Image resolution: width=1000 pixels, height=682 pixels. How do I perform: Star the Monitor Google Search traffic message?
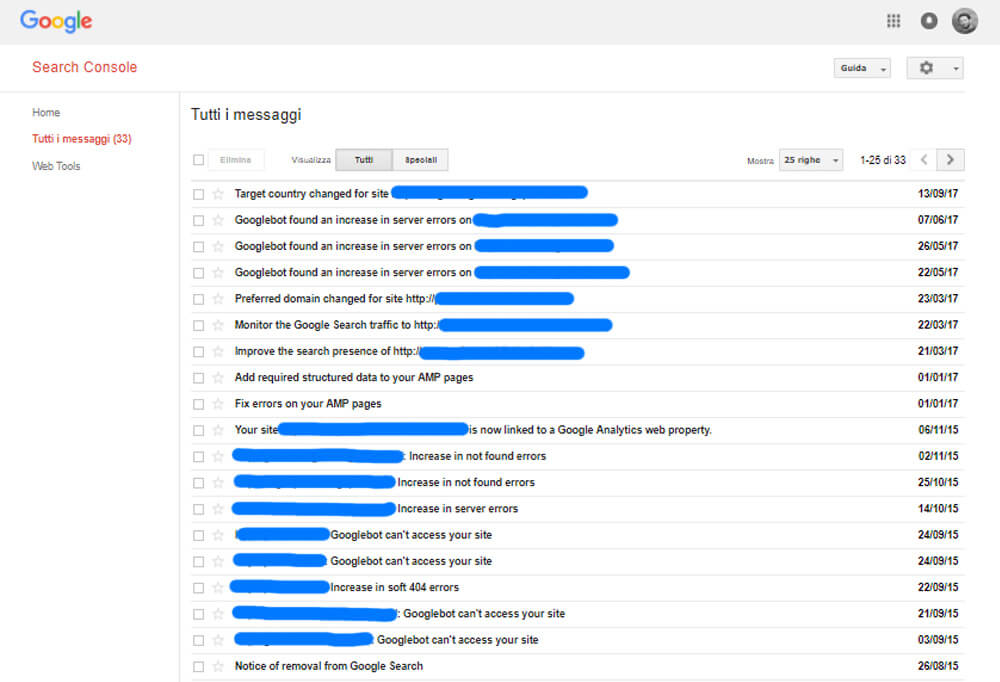tap(218, 325)
